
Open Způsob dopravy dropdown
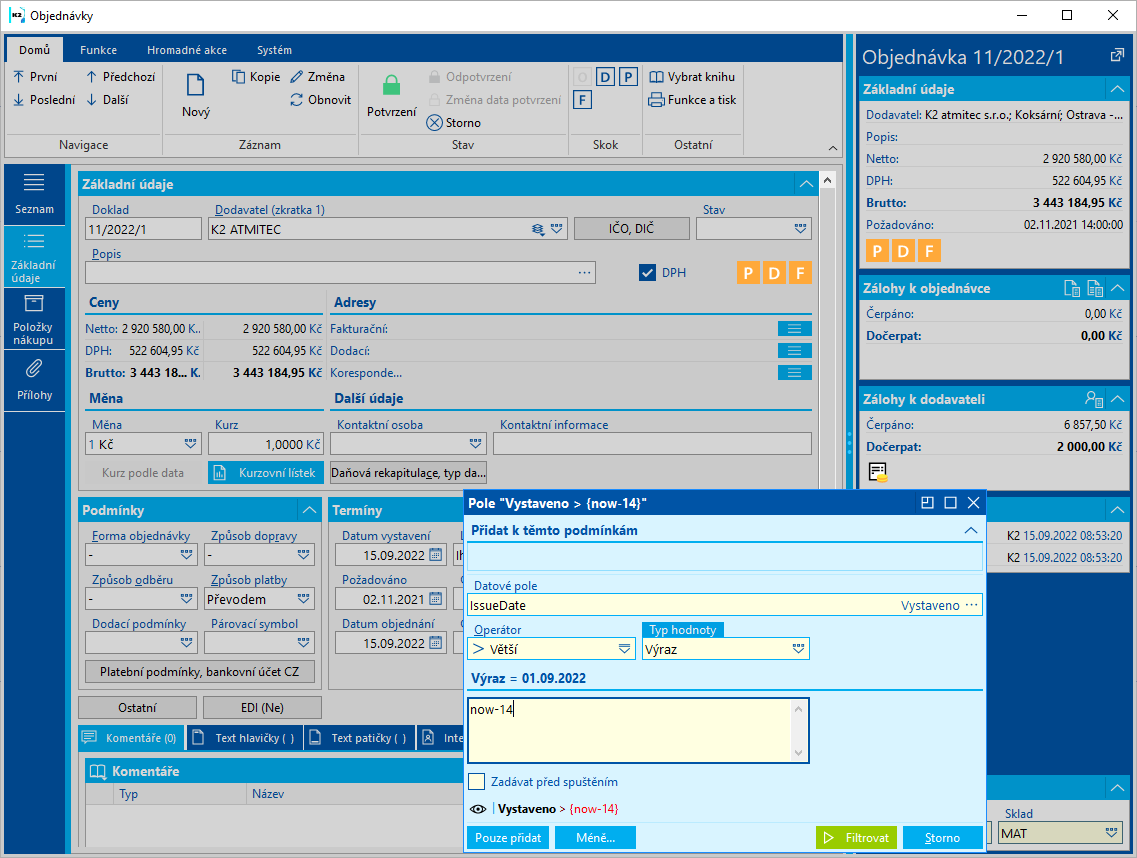pos(303,555)
